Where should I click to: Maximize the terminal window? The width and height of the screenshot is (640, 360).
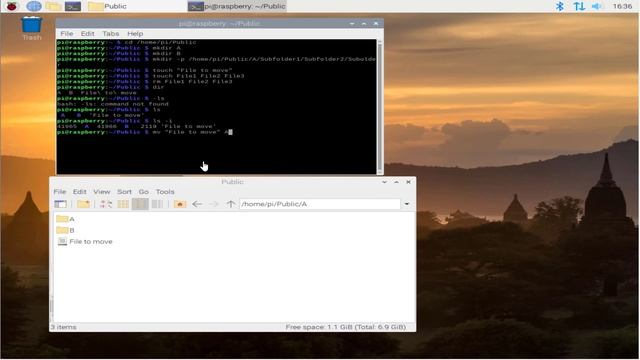click(364, 24)
